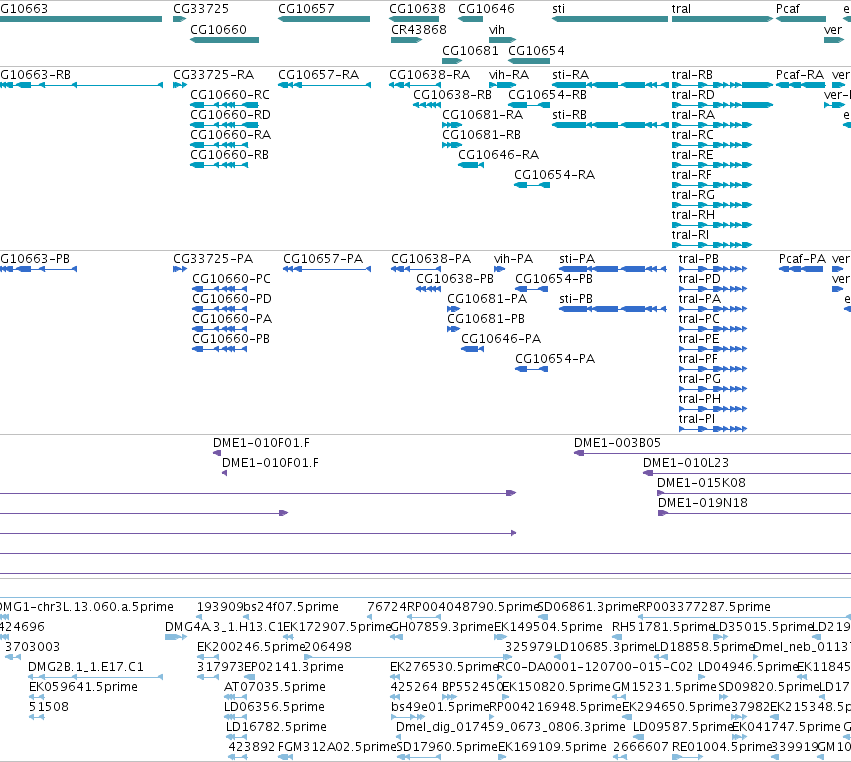This screenshot has height=762, width=851.
Task: Click protein tral-PI label
Action: (696, 418)
